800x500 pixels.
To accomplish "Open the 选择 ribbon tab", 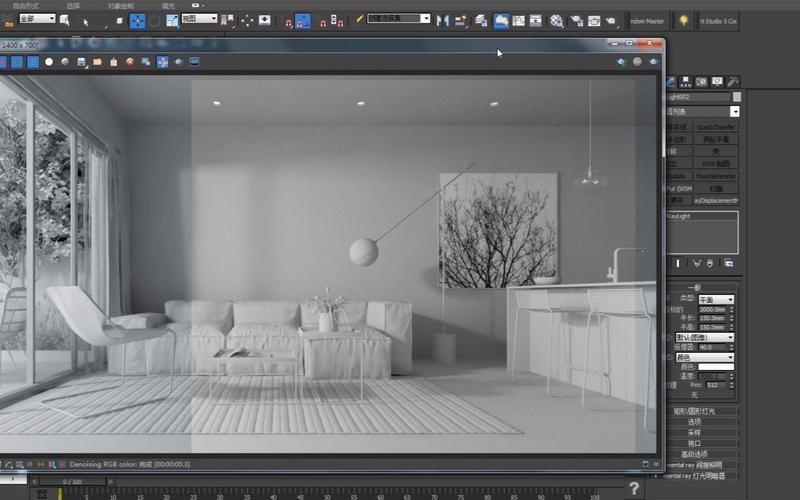I will pyautogui.click(x=73, y=5).
